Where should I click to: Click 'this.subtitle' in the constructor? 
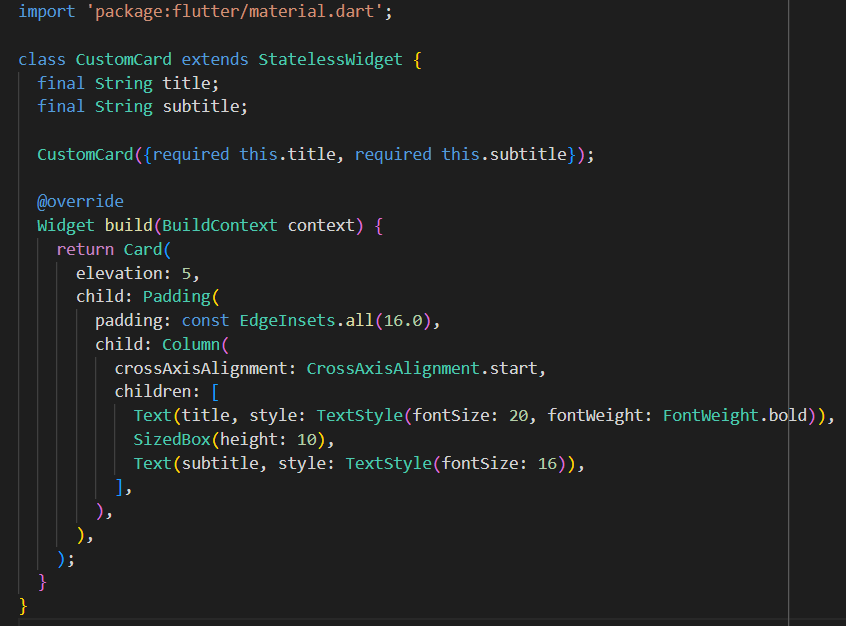click(504, 154)
